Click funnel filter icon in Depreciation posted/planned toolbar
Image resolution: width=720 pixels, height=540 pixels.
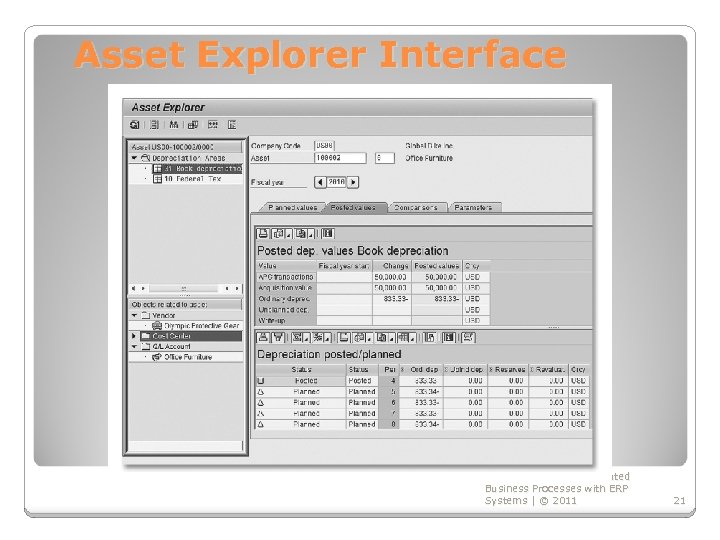point(278,338)
